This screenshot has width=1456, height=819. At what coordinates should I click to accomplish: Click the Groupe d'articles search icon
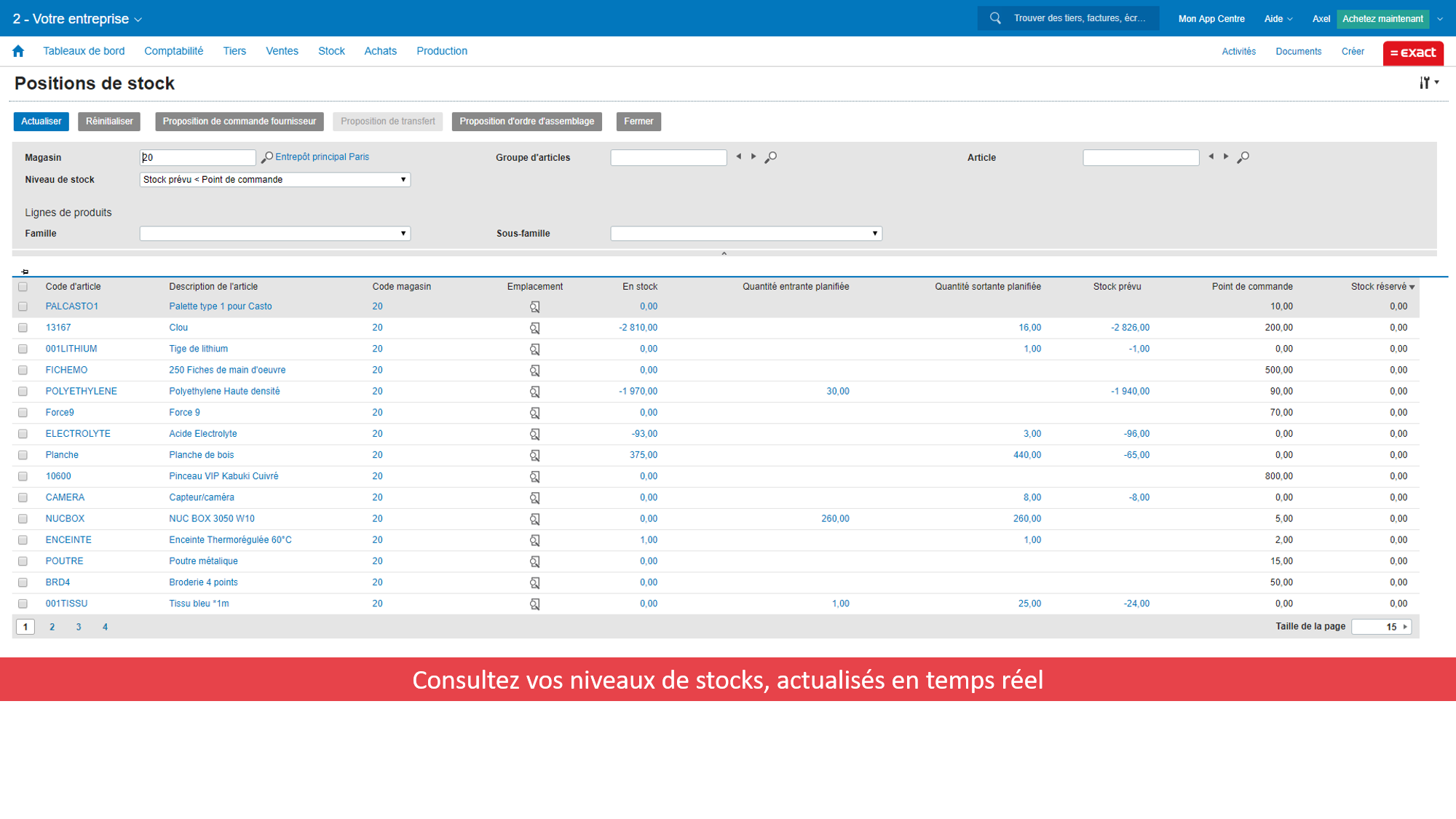tap(771, 157)
